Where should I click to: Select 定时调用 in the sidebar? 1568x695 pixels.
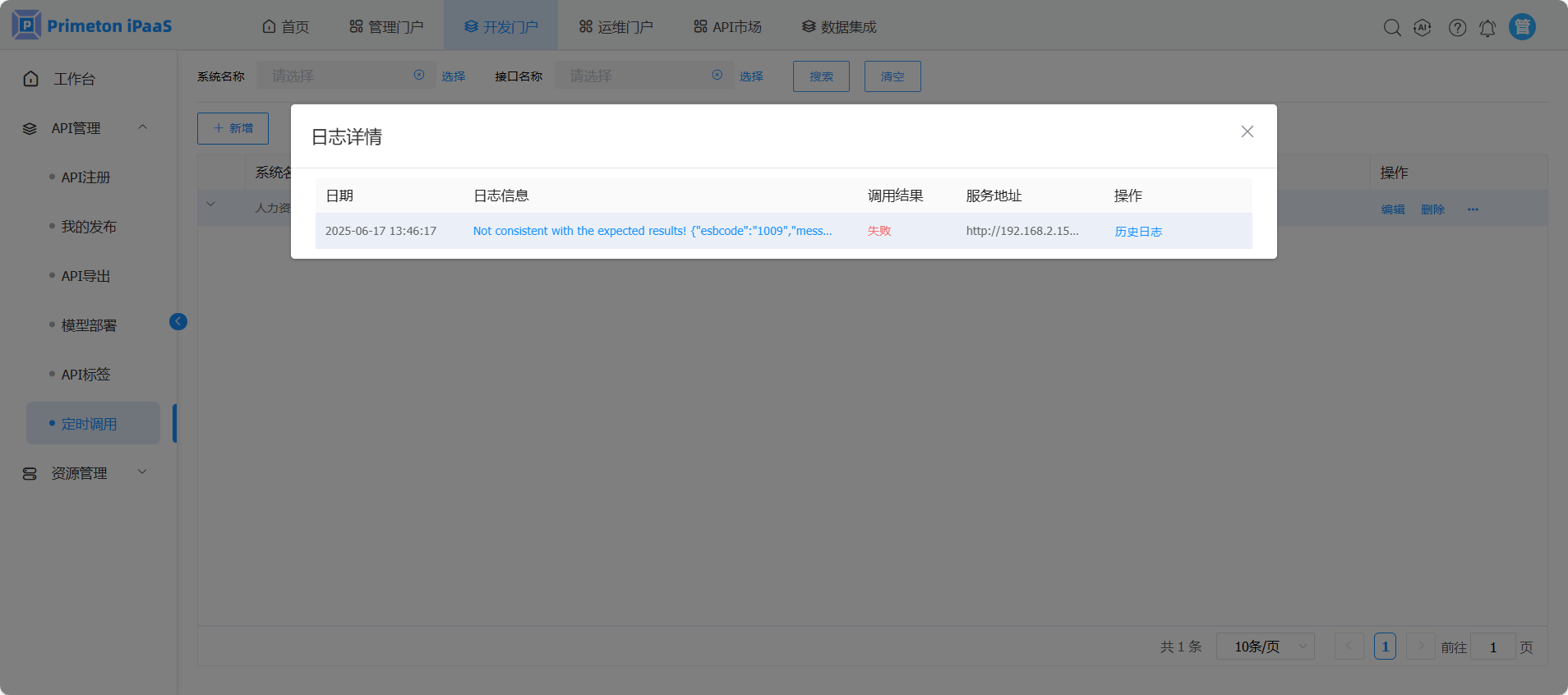point(89,424)
